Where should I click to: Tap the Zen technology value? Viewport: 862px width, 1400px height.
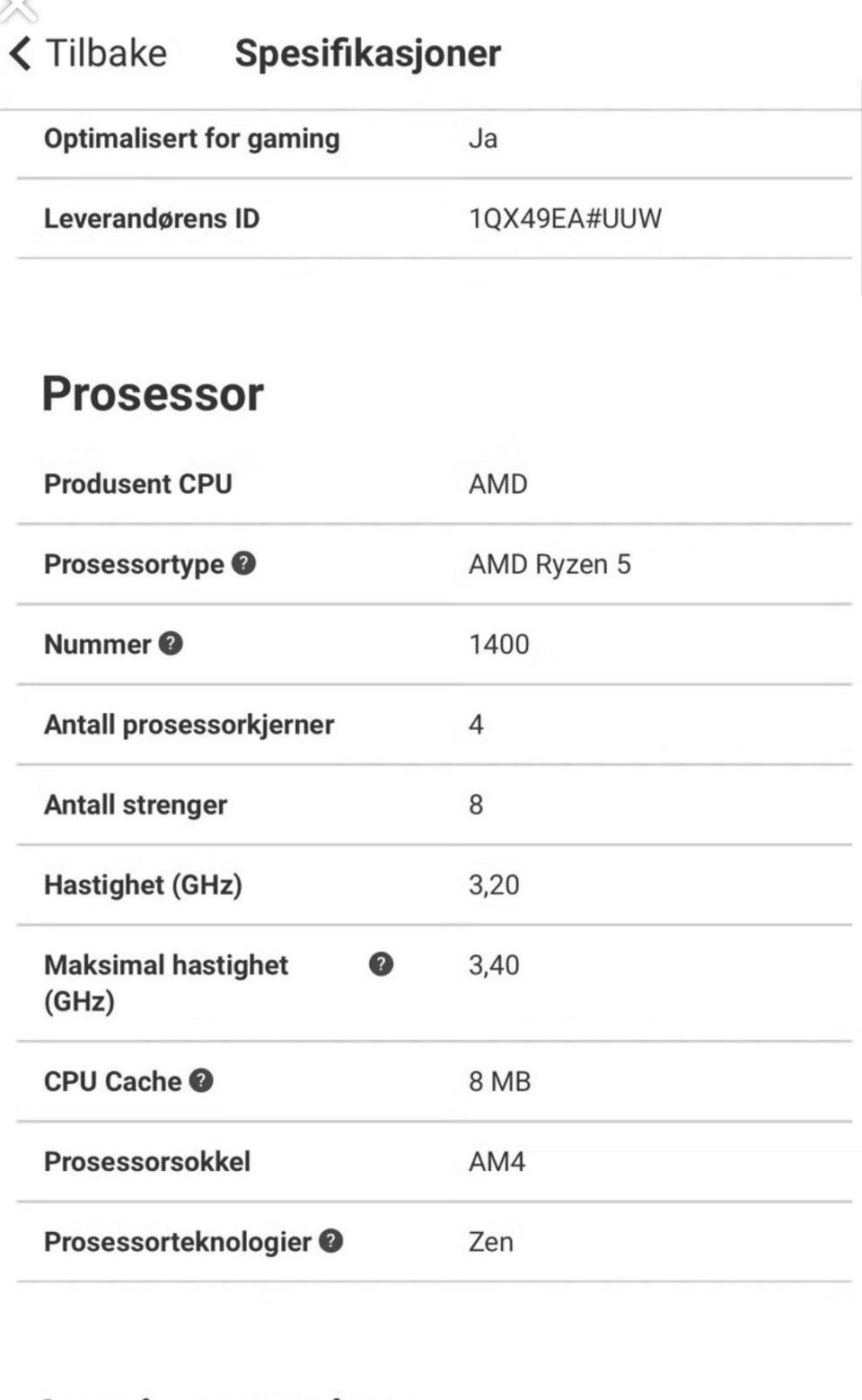pyautogui.click(x=491, y=1242)
